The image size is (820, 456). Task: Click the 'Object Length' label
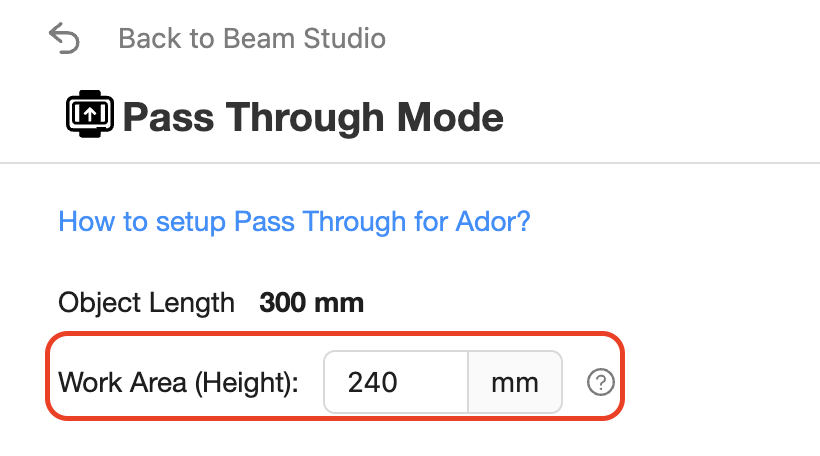(146, 303)
